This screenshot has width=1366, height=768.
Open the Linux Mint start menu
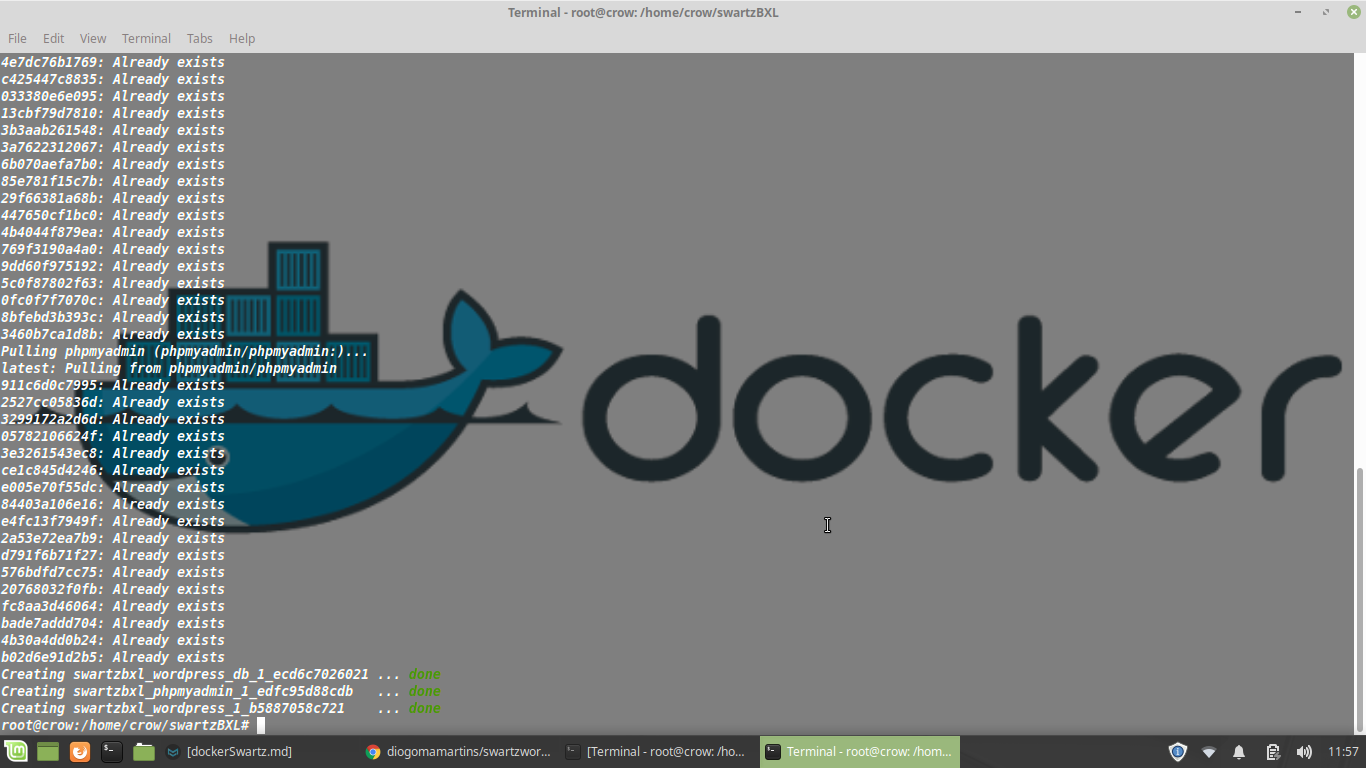[16, 752]
